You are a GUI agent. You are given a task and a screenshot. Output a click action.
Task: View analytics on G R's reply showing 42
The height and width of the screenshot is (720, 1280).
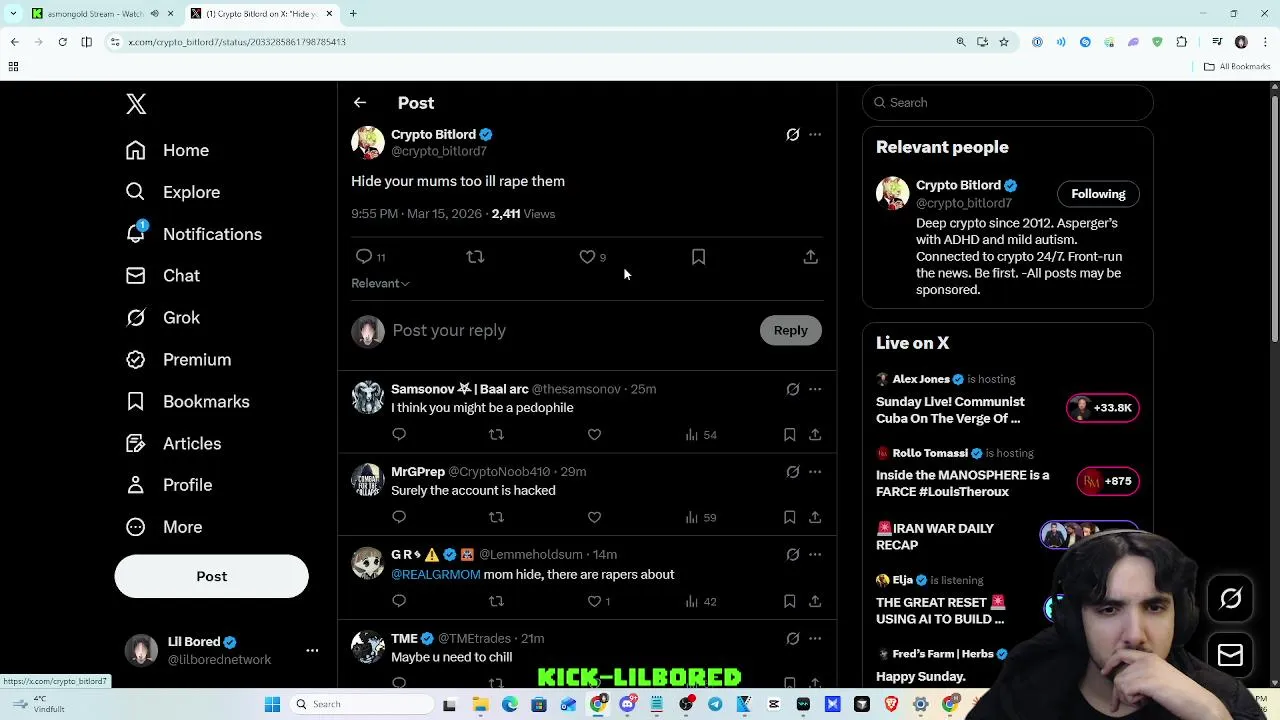(700, 601)
